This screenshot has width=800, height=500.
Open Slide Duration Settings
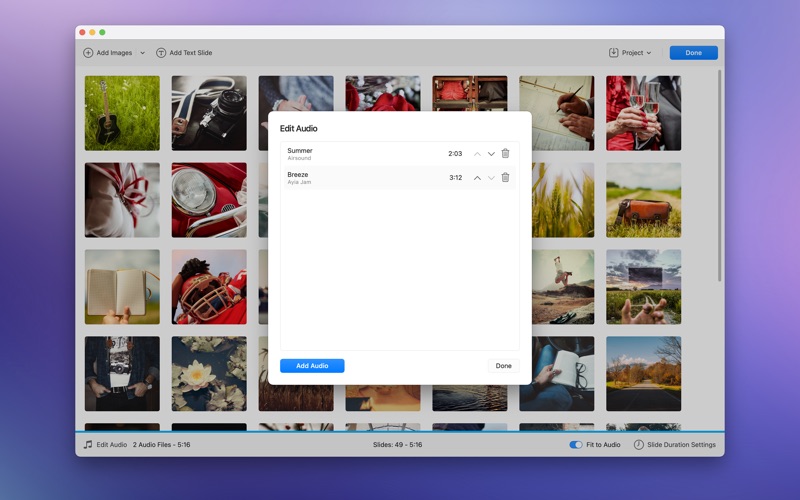pos(674,444)
